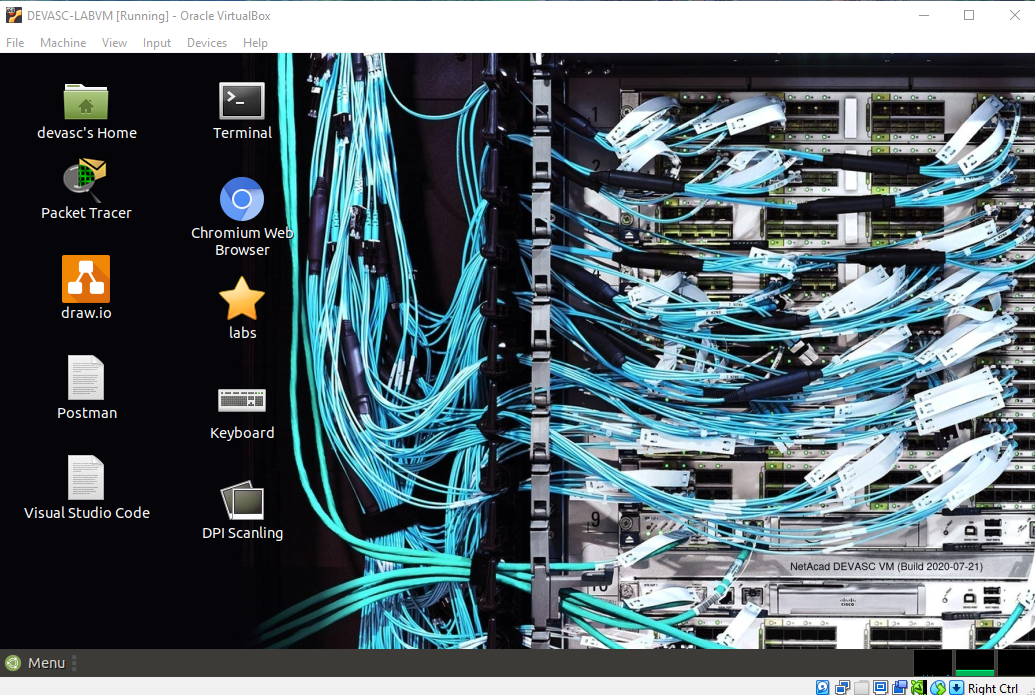1035x695 pixels.
Task: Expand the Input menu
Action: point(157,43)
